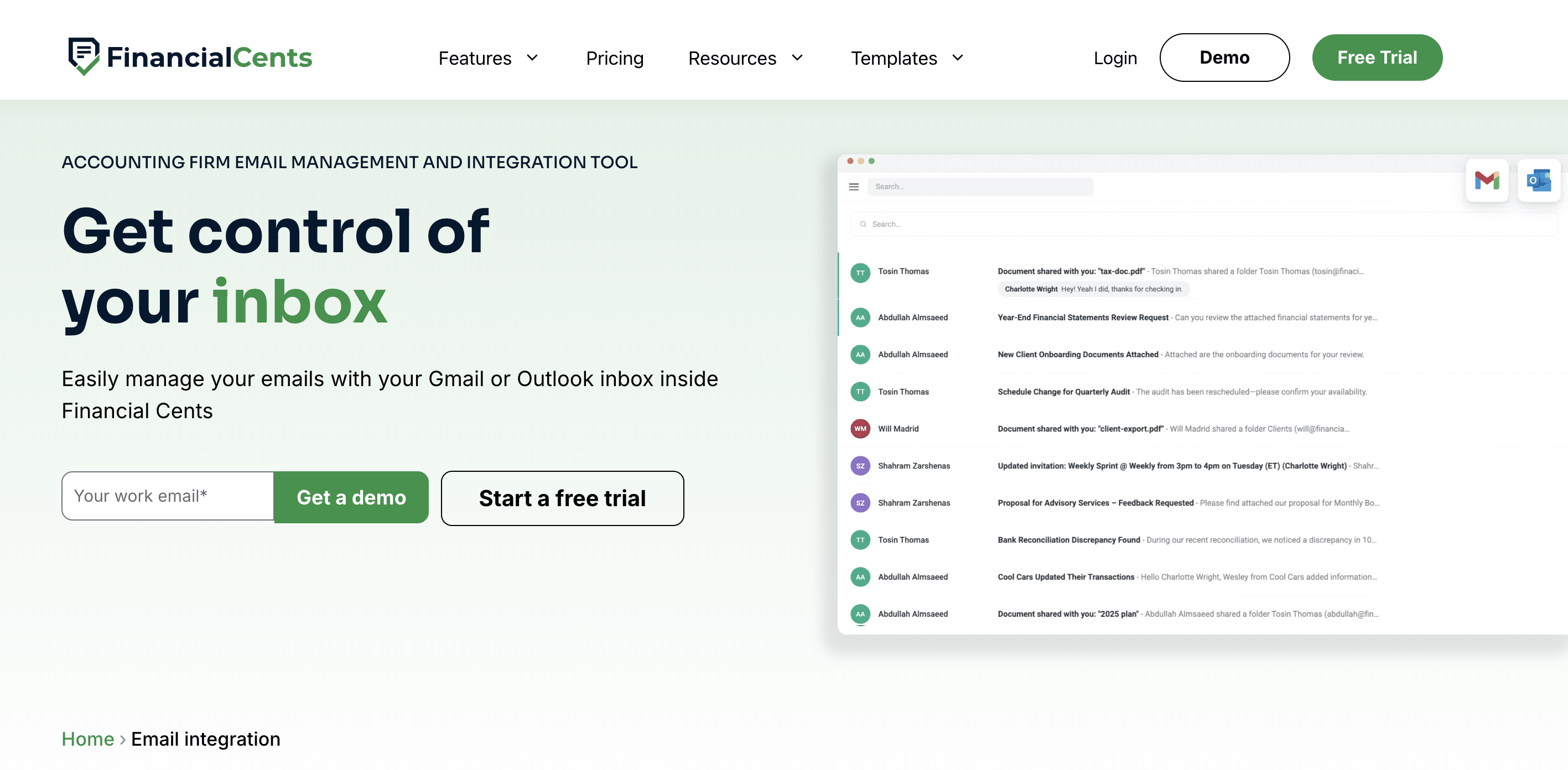Click SZ avatar for Weekly Sprint invitation

click(x=859, y=466)
